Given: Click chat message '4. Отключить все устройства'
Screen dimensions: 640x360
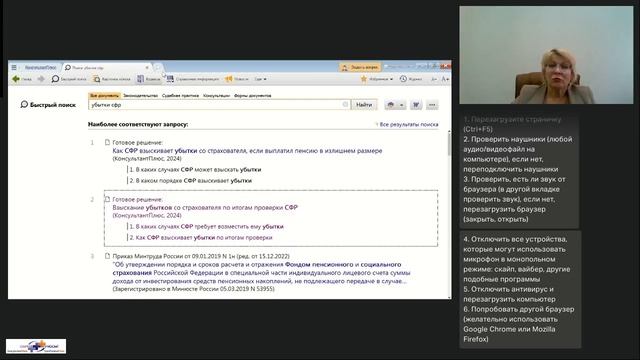Looking at the screenshot, I should point(517,259).
